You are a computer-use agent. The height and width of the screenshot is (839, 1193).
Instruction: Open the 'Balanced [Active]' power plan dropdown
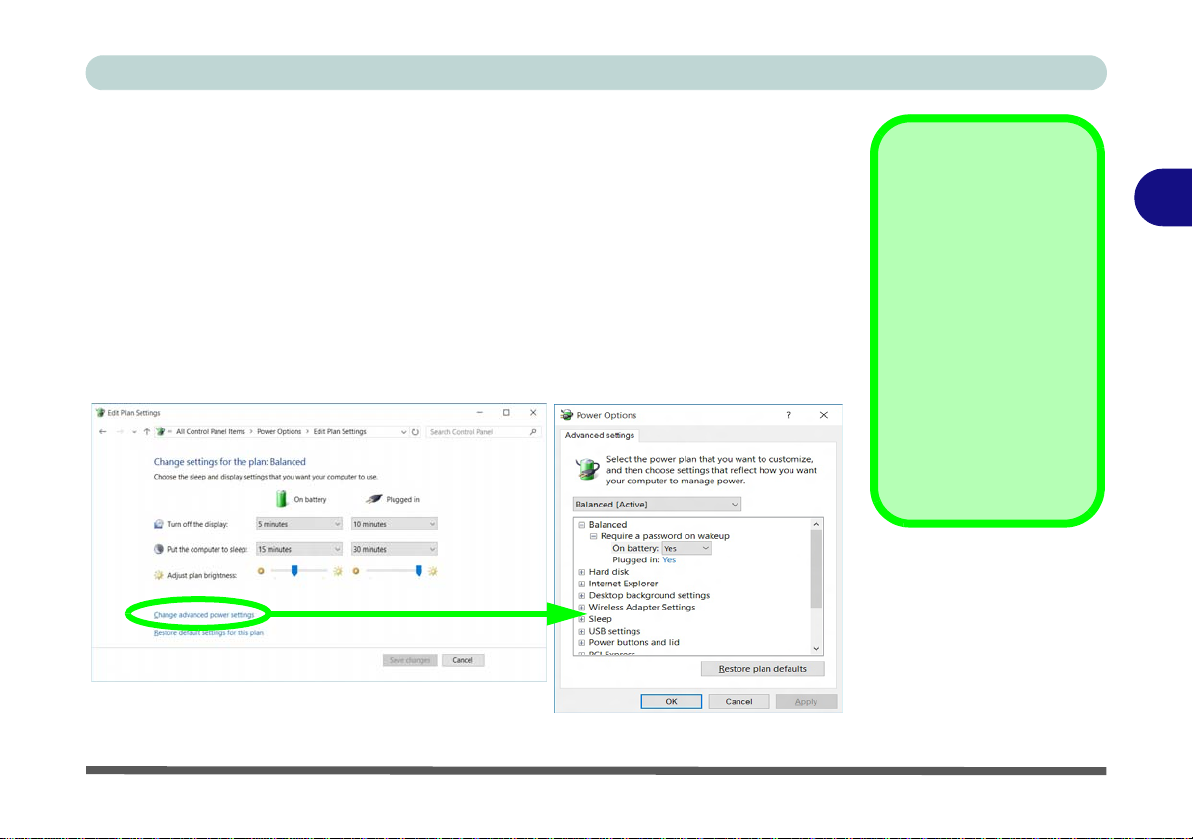[x=657, y=504]
